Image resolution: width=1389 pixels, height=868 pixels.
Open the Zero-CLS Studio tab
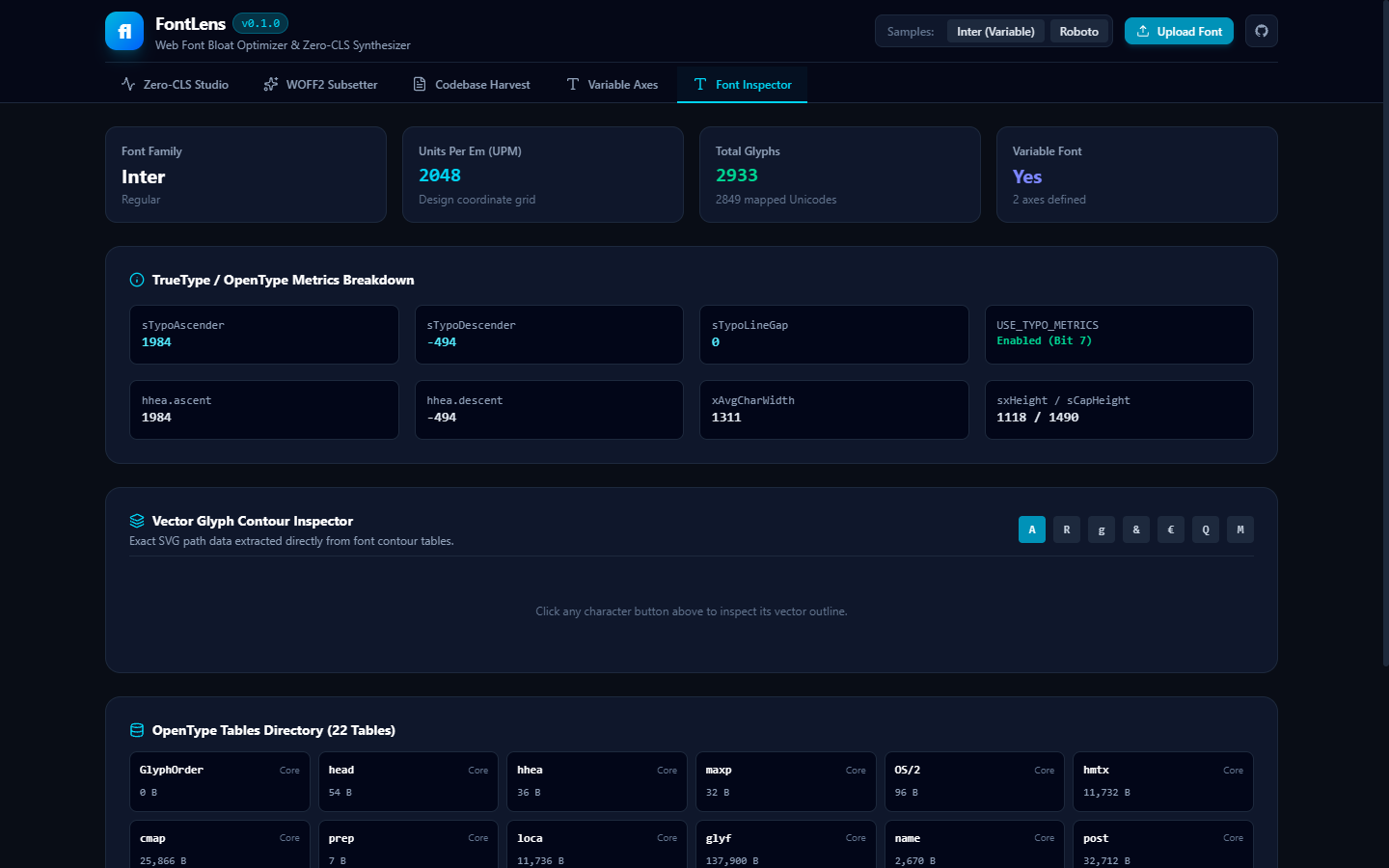point(175,85)
